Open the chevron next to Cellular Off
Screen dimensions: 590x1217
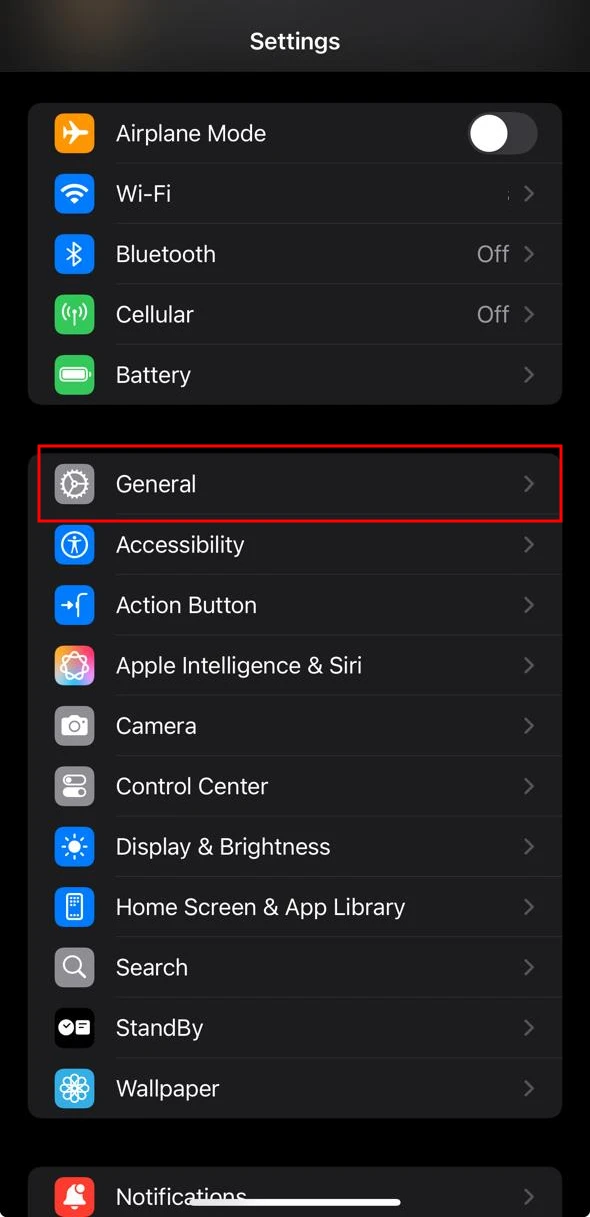(x=529, y=314)
